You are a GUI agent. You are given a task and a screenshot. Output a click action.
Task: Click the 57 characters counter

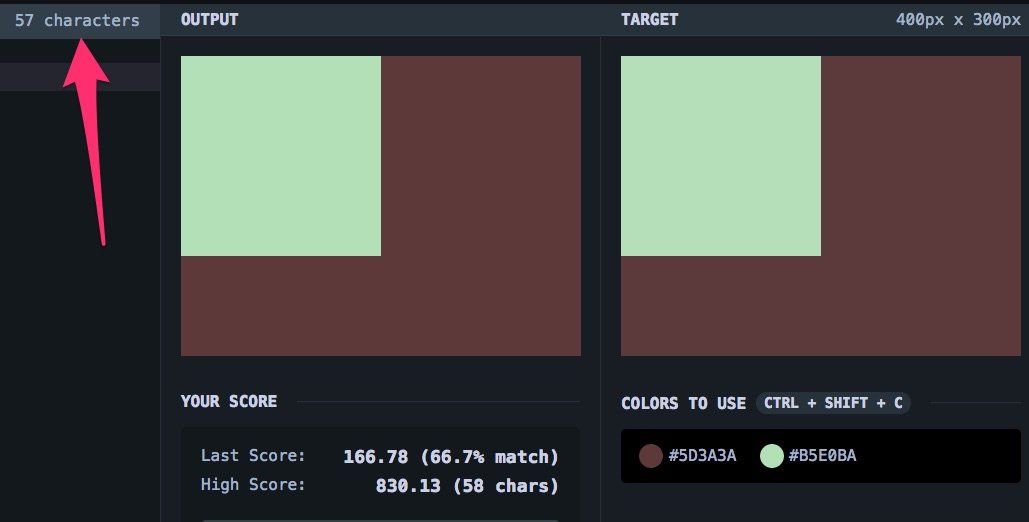[x=77, y=20]
